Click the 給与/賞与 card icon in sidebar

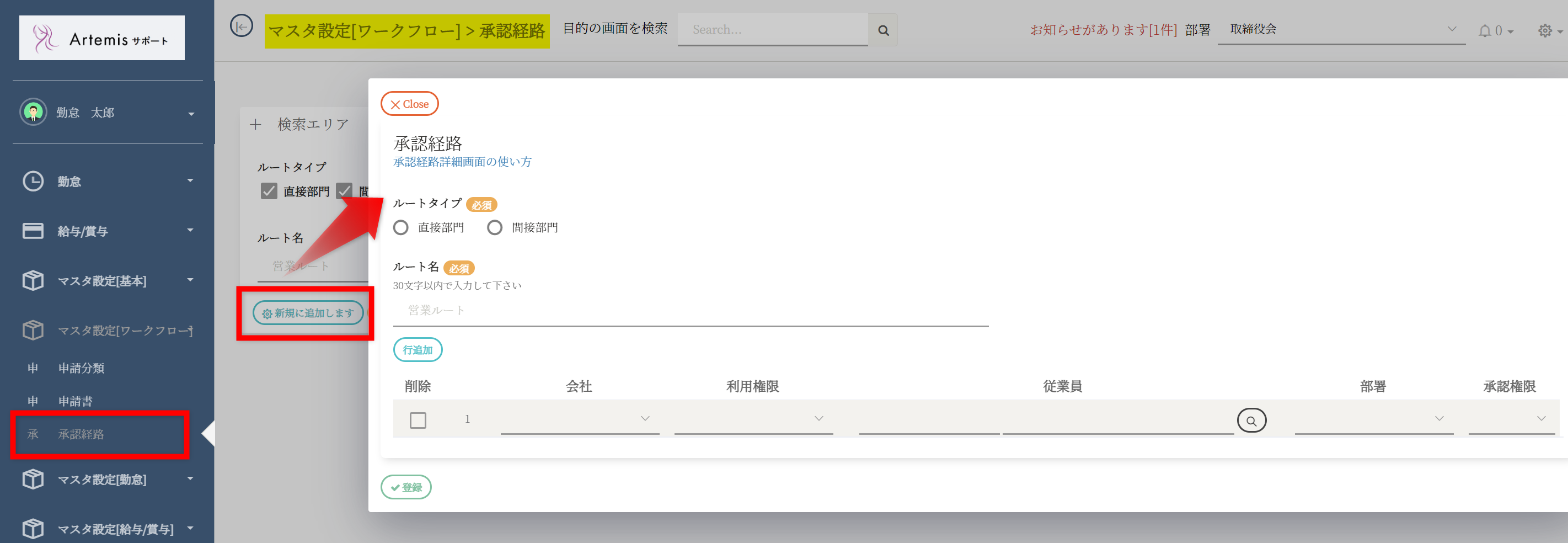33,231
